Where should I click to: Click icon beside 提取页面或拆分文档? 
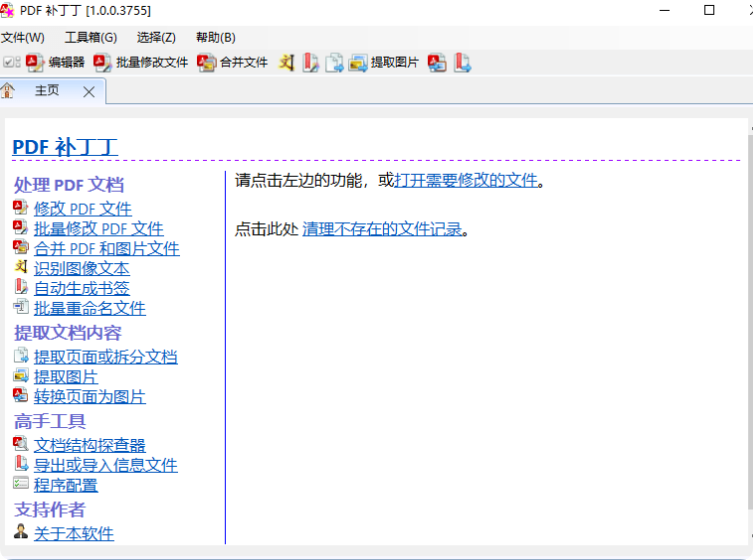(x=21, y=355)
